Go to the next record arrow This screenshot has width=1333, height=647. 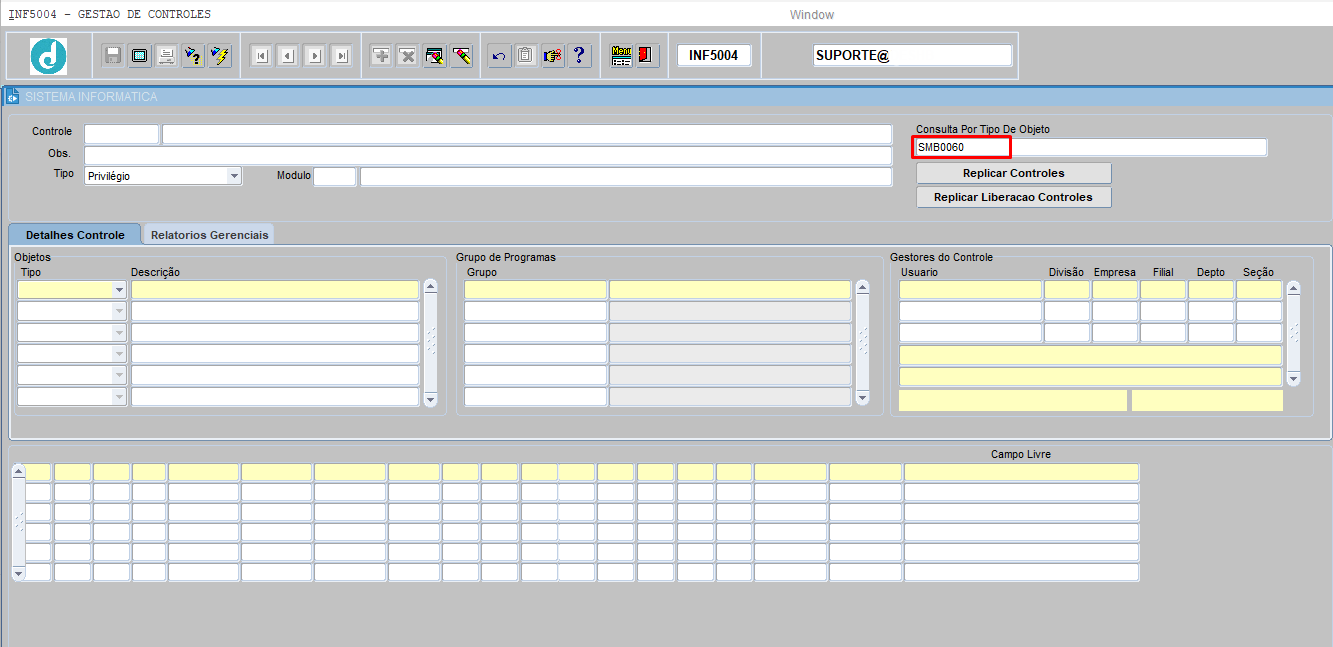tap(314, 56)
